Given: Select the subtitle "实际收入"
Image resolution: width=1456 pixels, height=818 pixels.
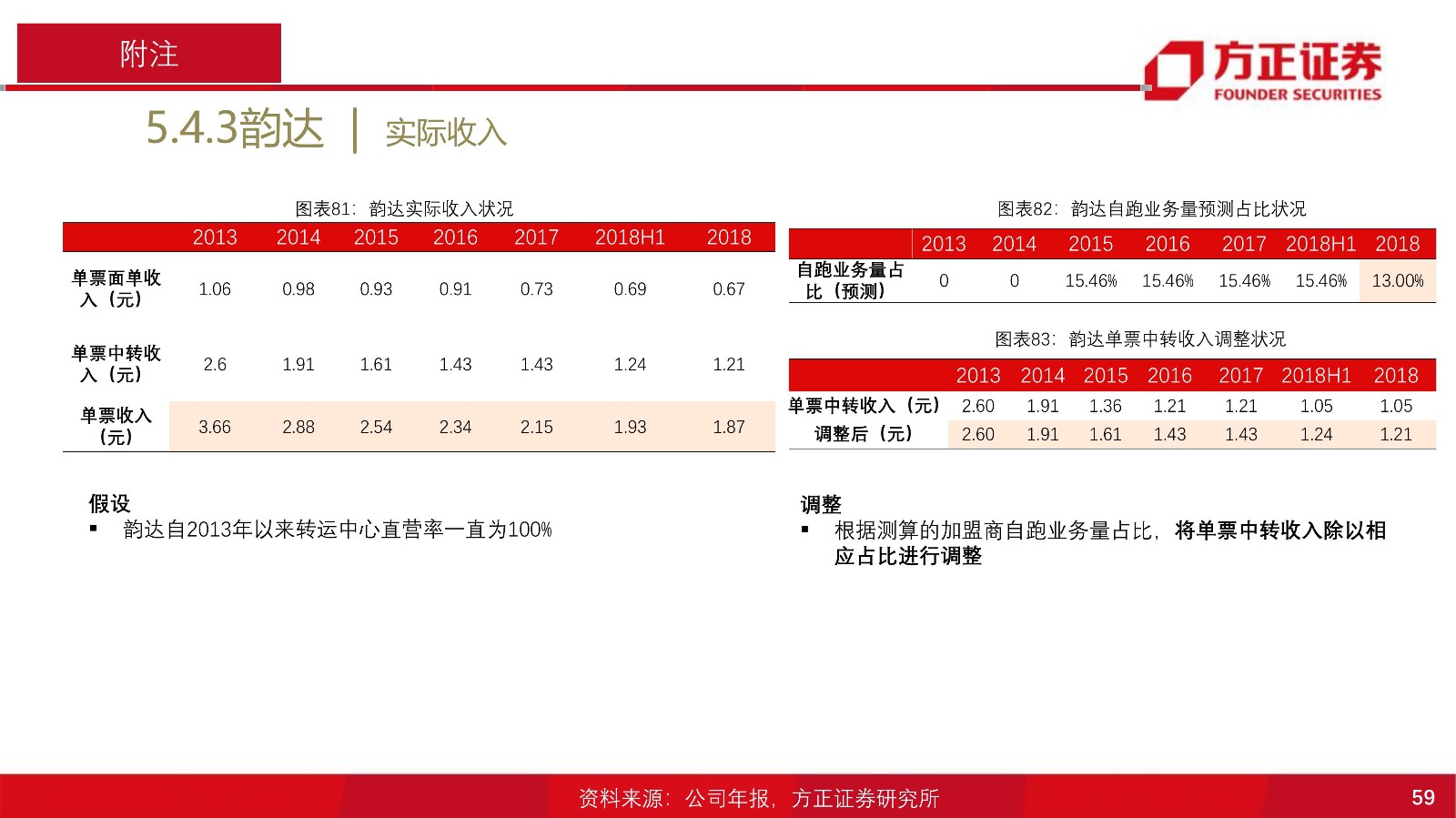Looking at the screenshot, I should (x=446, y=133).
